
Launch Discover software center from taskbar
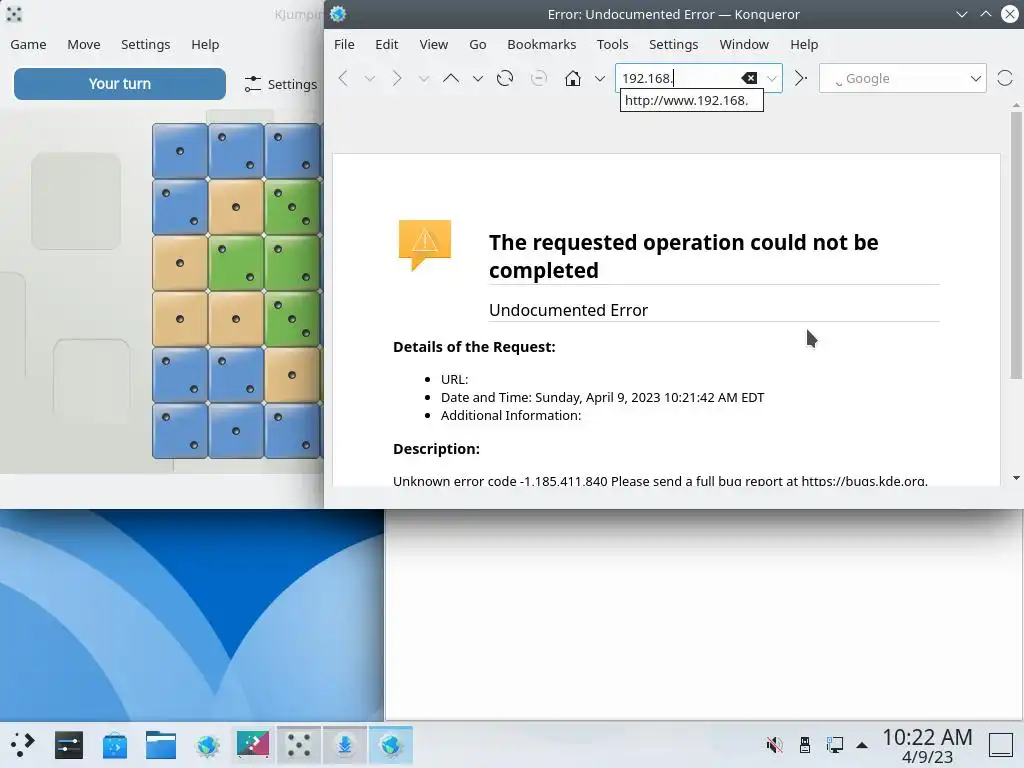114,744
